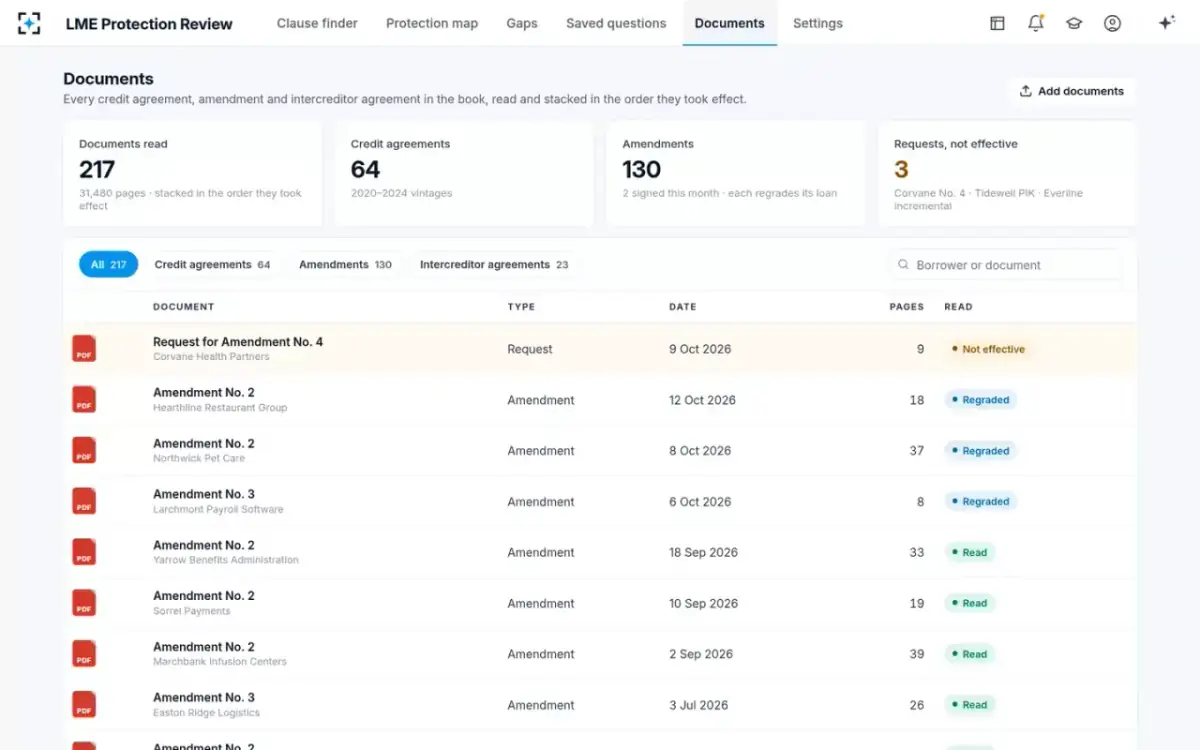Click the Request type cell
The width and height of the screenshot is (1200, 750).
530,349
